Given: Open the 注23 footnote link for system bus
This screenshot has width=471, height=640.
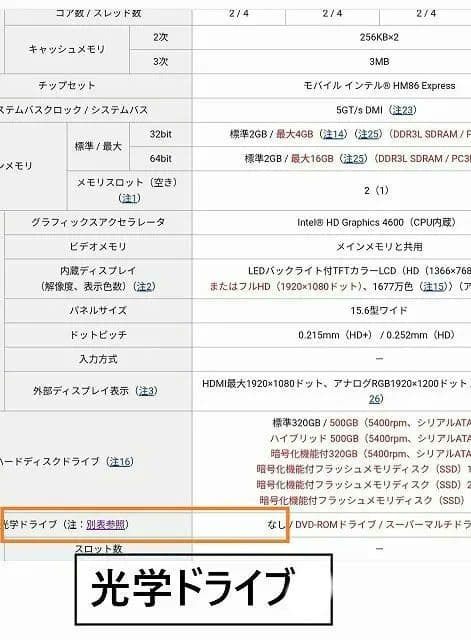Looking at the screenshot, I should pos(402,110).
